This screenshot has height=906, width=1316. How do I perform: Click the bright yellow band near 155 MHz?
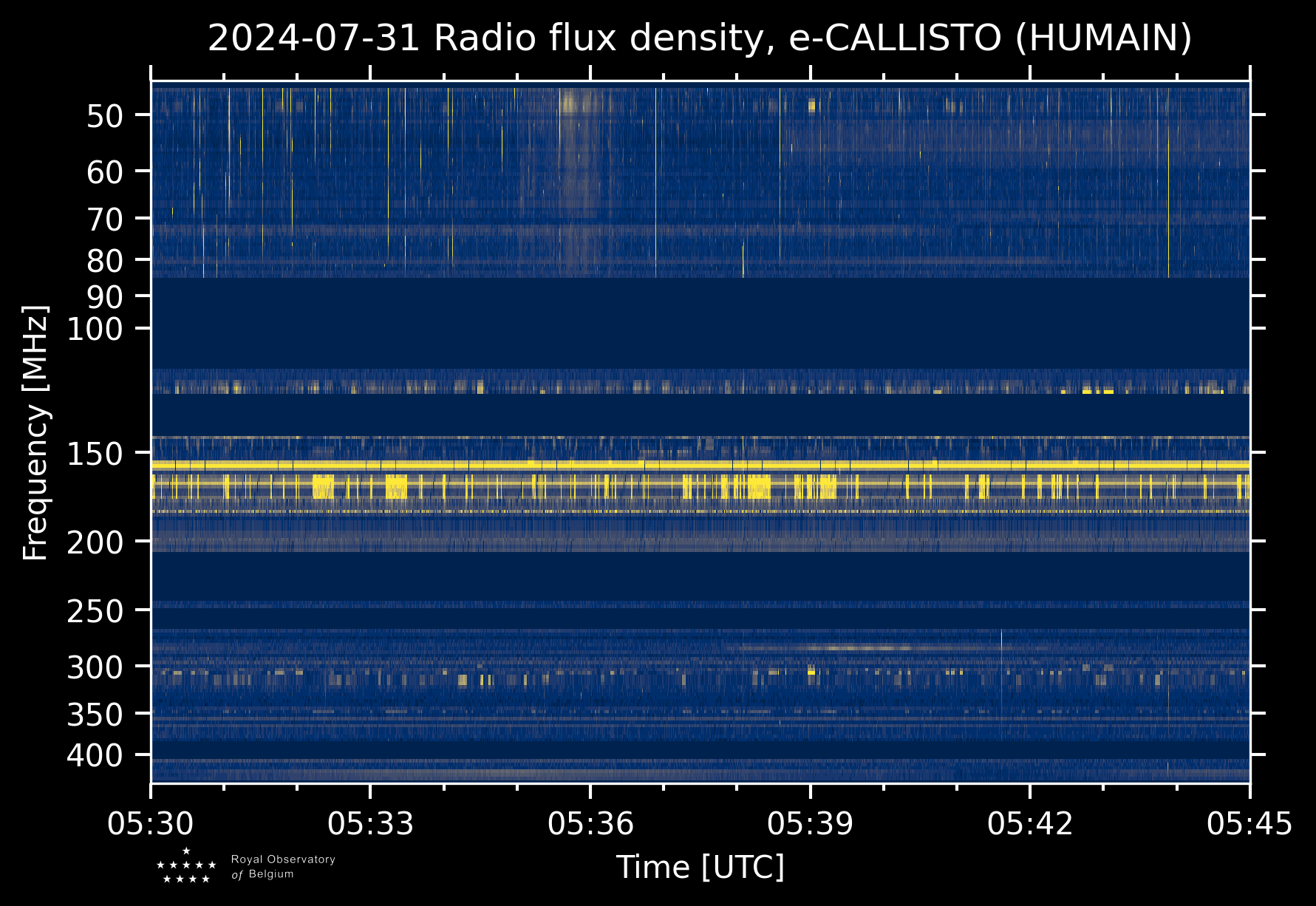tap(700, 465)
